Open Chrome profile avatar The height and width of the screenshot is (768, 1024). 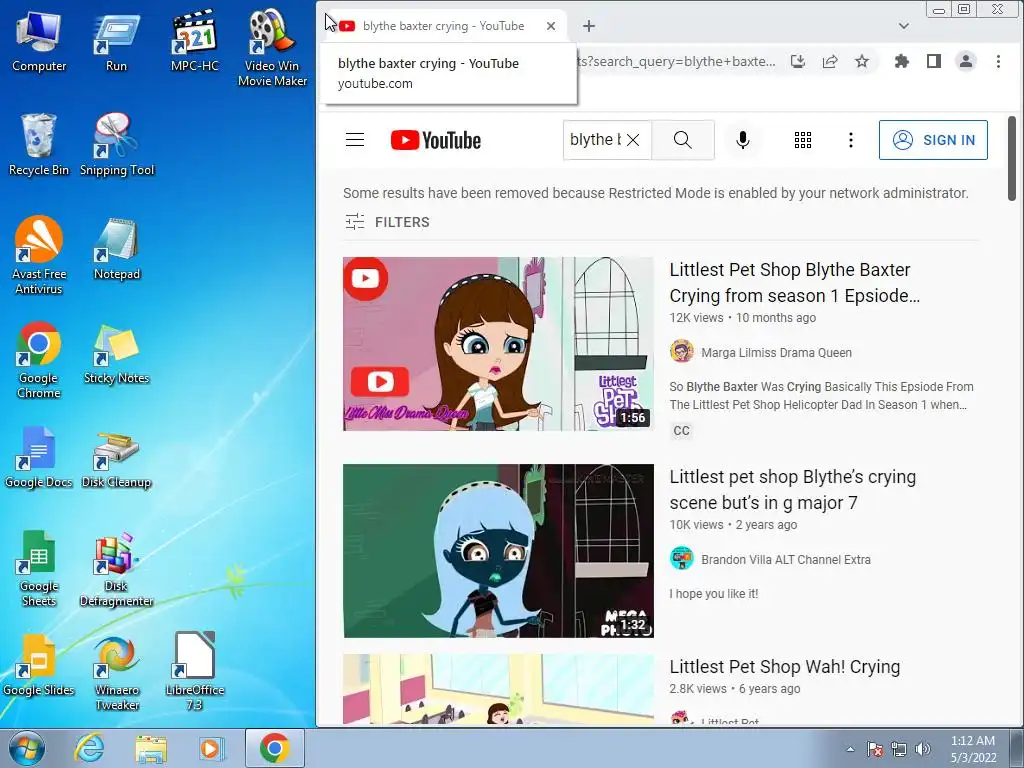(x=966, y=61)
